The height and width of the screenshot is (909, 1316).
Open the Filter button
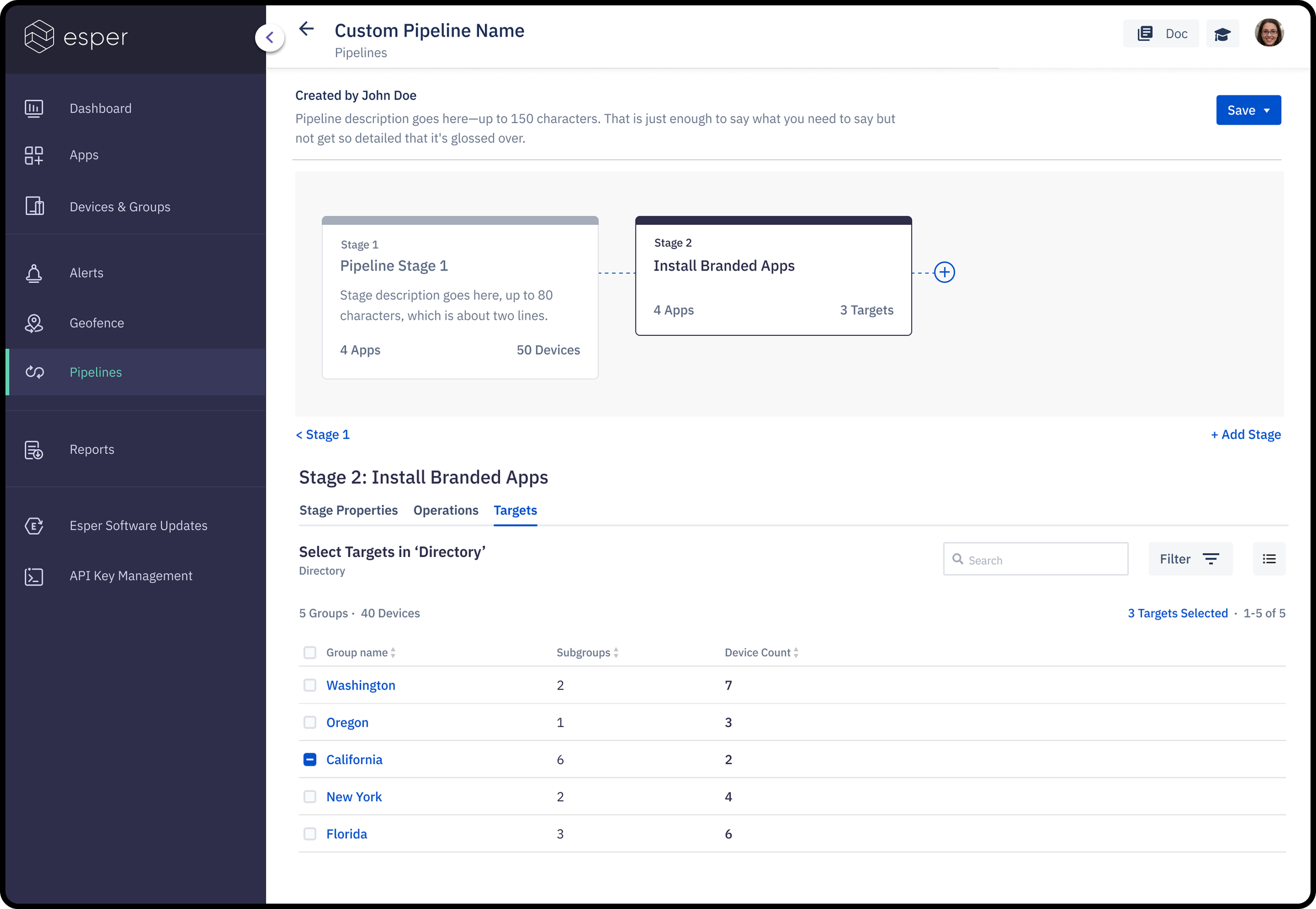[1190, 559]
